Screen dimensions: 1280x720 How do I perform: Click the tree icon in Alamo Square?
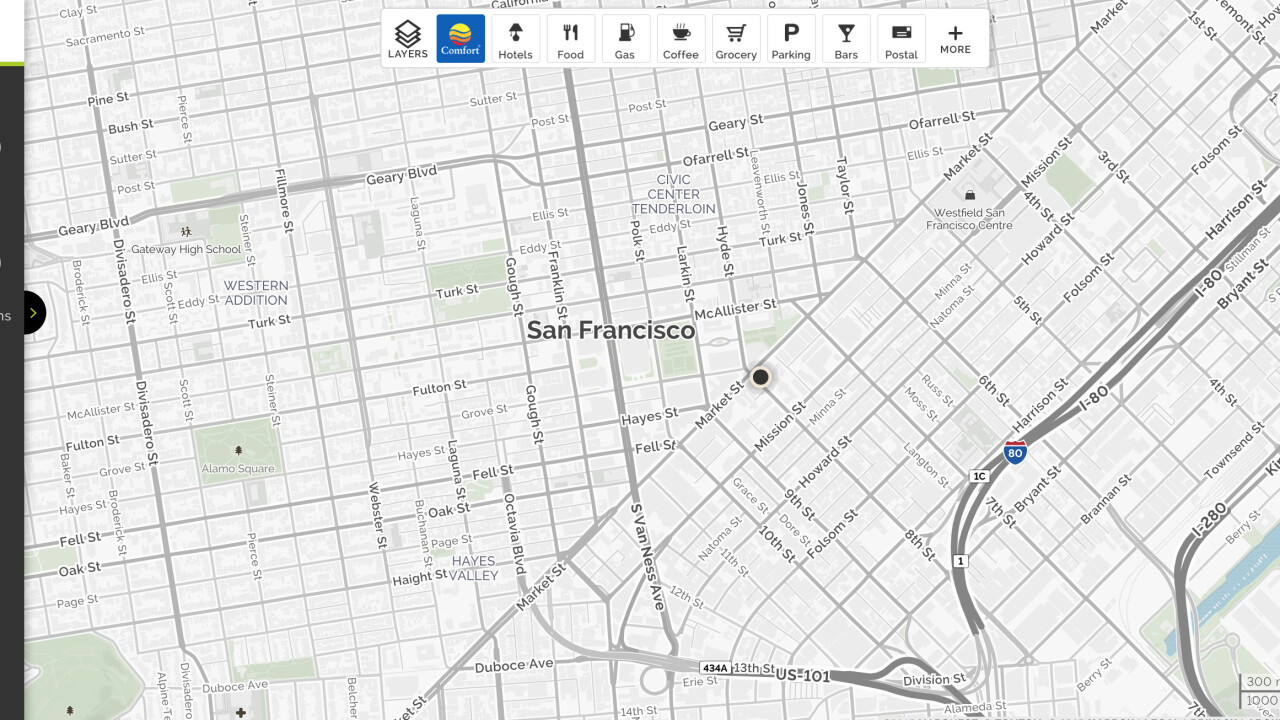(x=238, y=452)
